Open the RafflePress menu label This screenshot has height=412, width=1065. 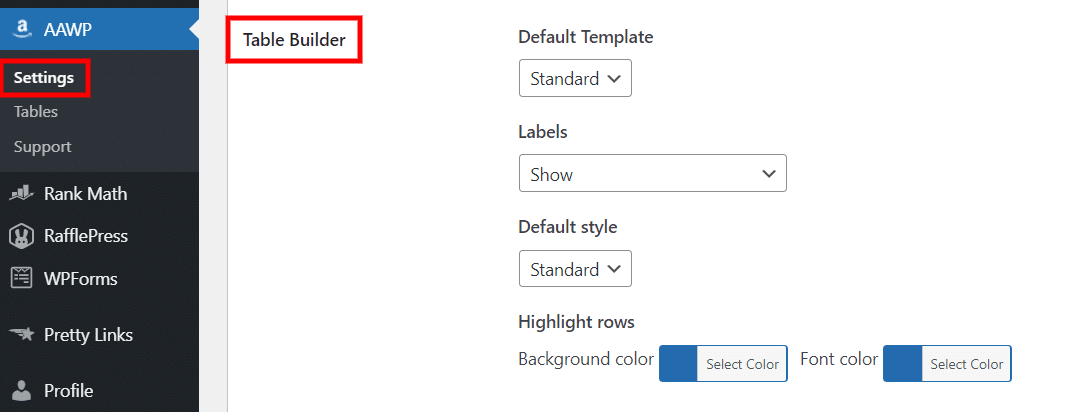(86, 236)
